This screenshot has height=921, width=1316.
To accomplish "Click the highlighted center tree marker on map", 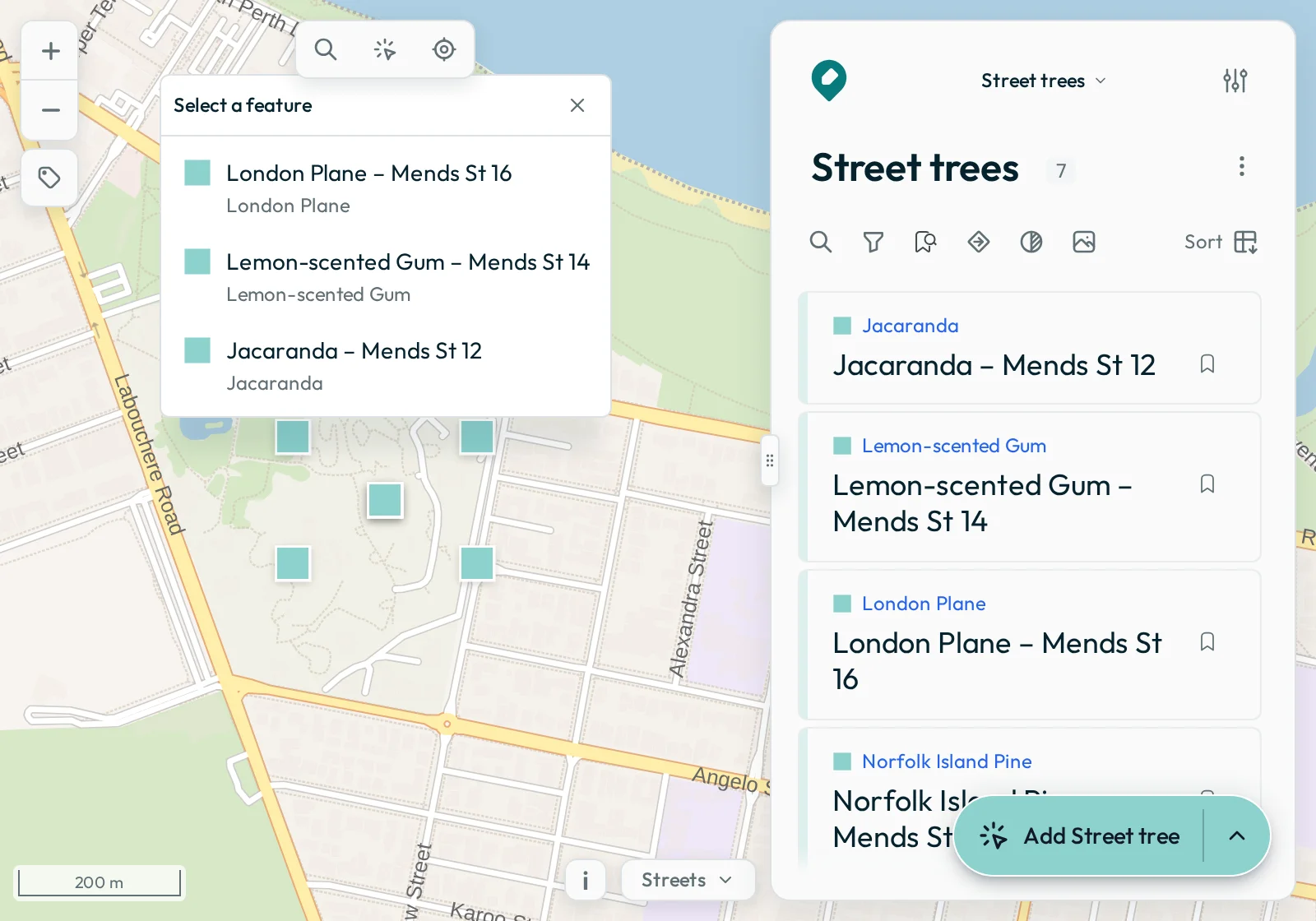I will (x=385, y=500).
